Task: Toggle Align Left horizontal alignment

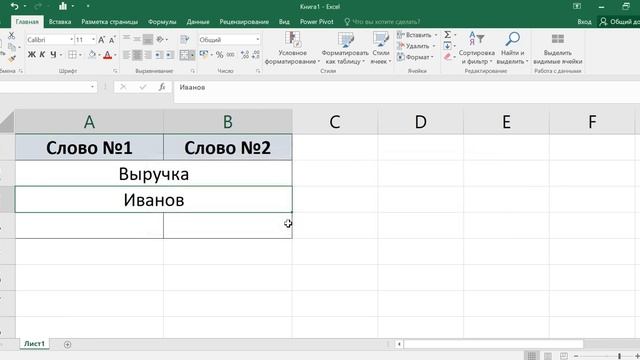Action: (x=127, y=55)
